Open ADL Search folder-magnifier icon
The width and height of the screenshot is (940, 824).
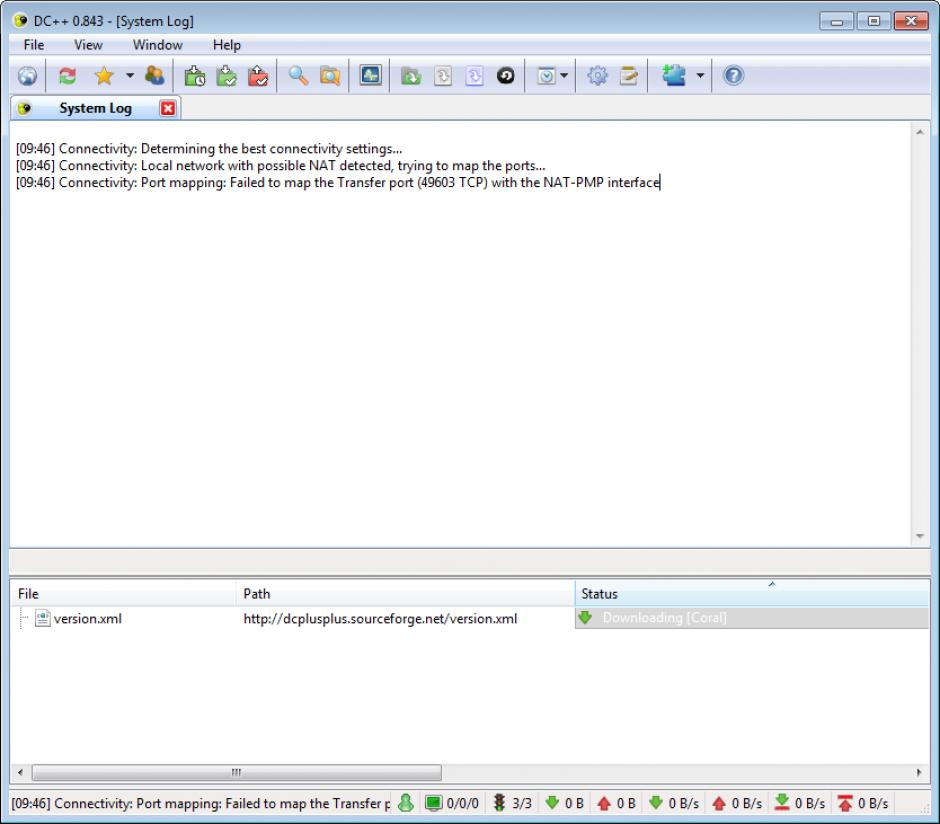pyautogui.click(x=330, y=76)
